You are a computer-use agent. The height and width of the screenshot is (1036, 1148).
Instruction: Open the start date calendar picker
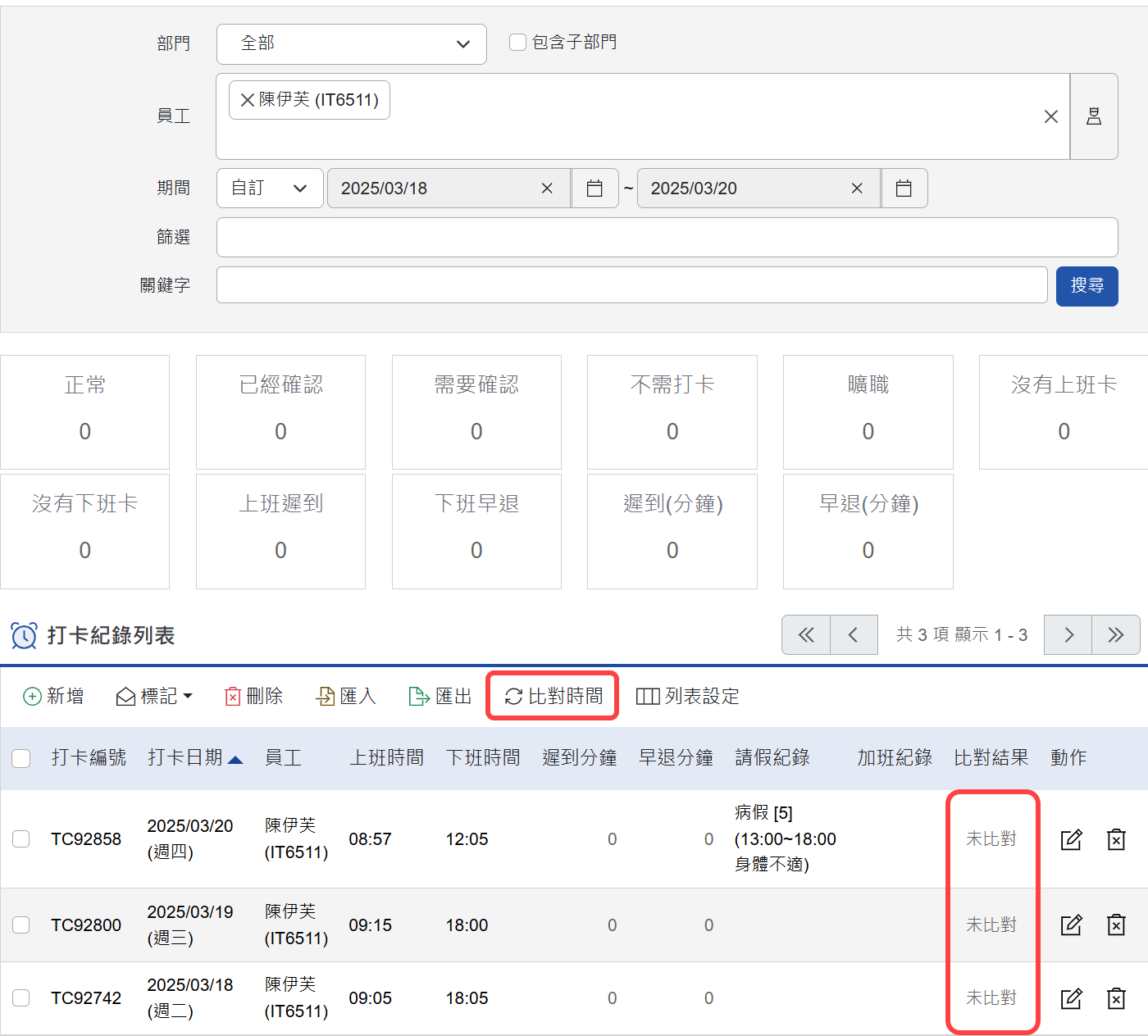(594, 189)
